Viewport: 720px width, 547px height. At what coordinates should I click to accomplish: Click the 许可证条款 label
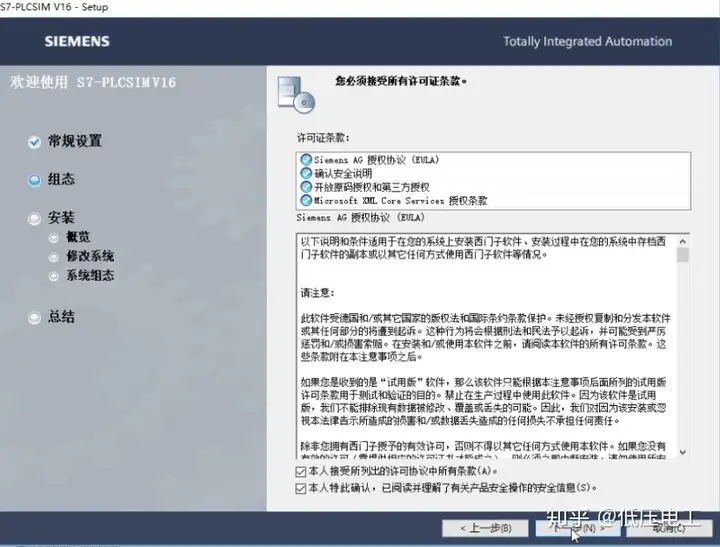323,137
